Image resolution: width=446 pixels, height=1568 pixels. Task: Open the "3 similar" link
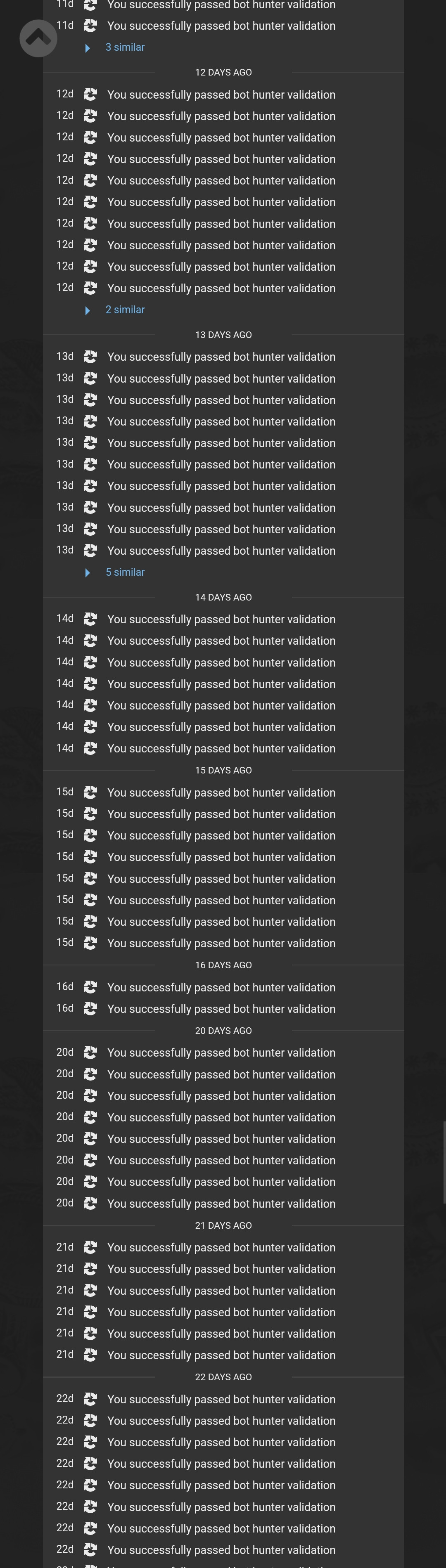125,47
